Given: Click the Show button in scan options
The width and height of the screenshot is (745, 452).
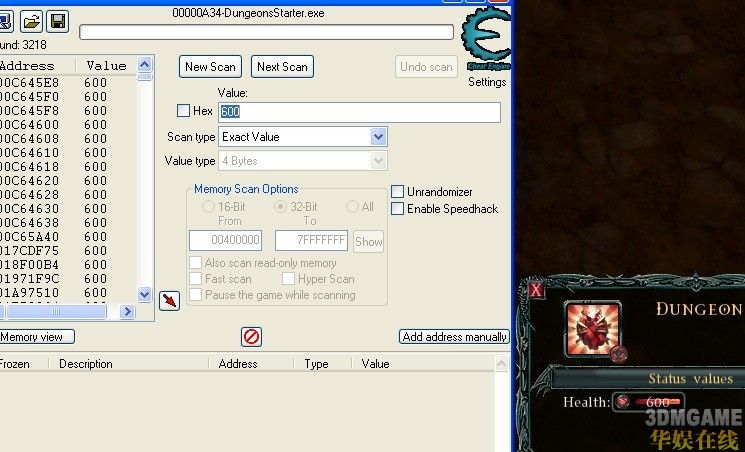Looking at the screenshot, I should pos(369,241).
